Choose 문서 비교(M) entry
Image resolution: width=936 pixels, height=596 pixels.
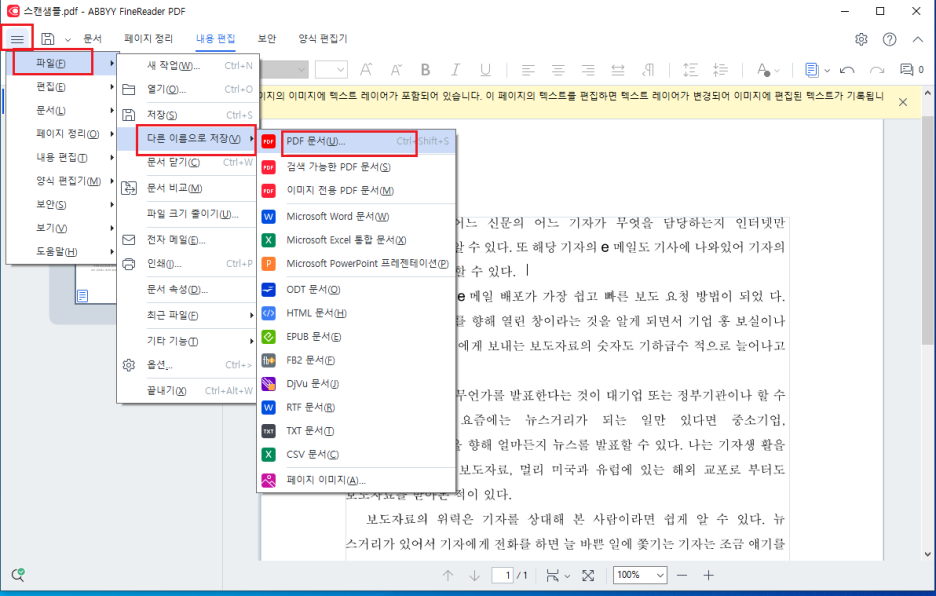(187, 188)
